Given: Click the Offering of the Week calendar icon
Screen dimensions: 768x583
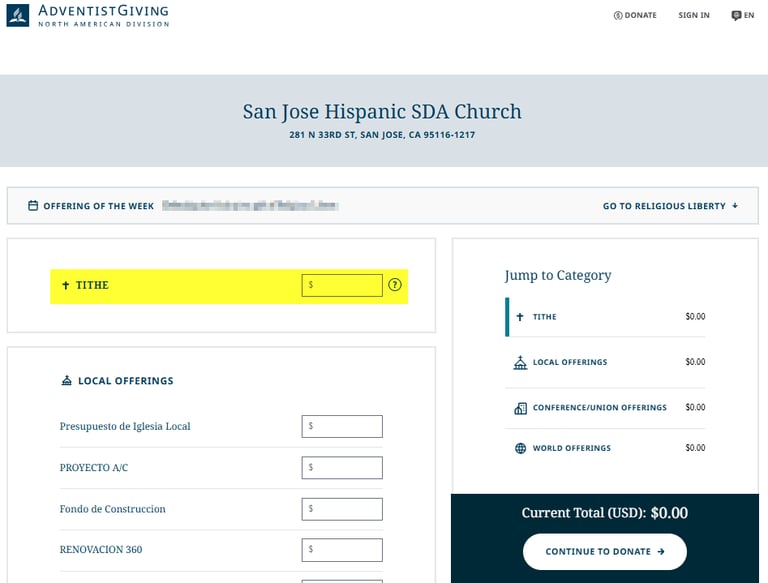Looking at the screenshot, I should coord(33,205).
